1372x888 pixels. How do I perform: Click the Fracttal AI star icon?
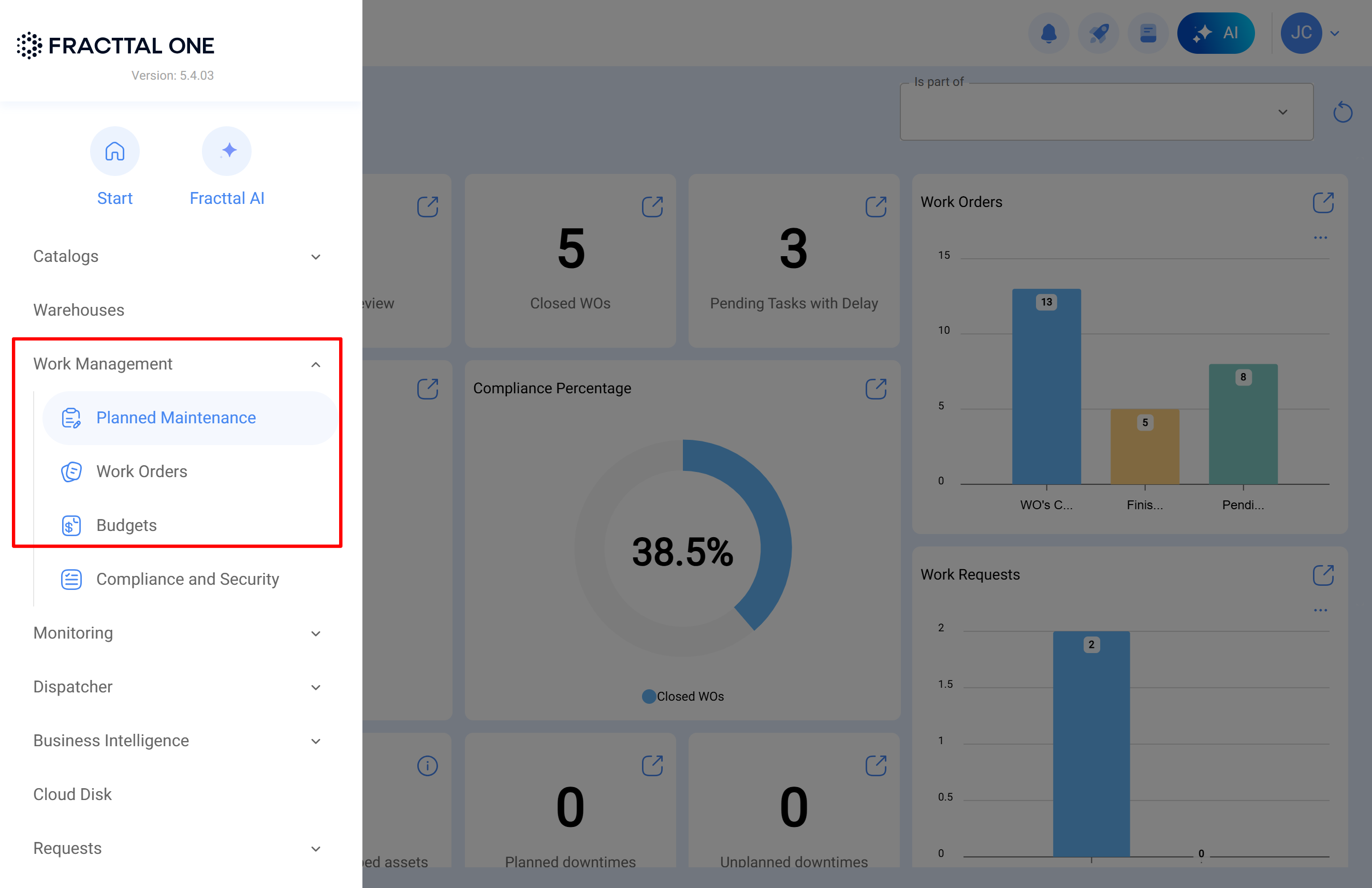point(227,151)
